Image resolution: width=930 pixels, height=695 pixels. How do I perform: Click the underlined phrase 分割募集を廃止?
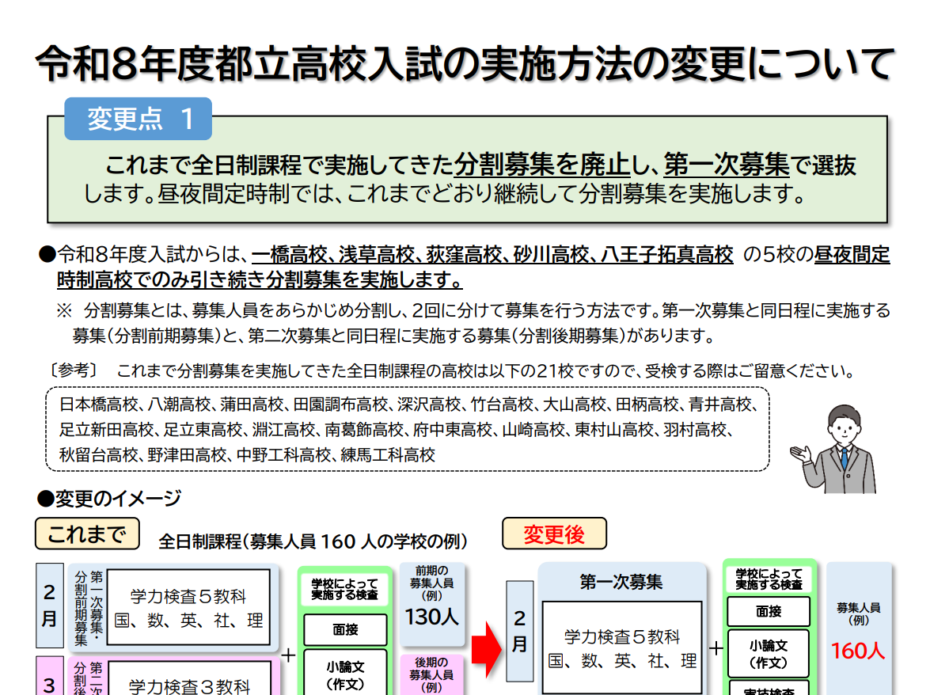point(542,164)
